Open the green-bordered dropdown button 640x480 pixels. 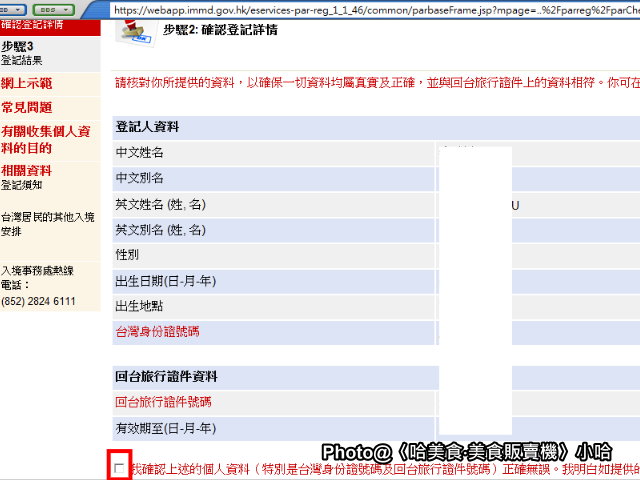click(x=53, y=9)
